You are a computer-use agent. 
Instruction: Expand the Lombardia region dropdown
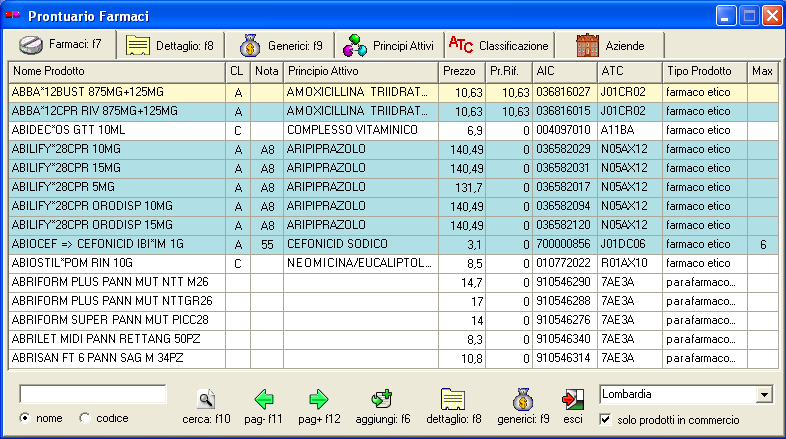click(765, 395)
